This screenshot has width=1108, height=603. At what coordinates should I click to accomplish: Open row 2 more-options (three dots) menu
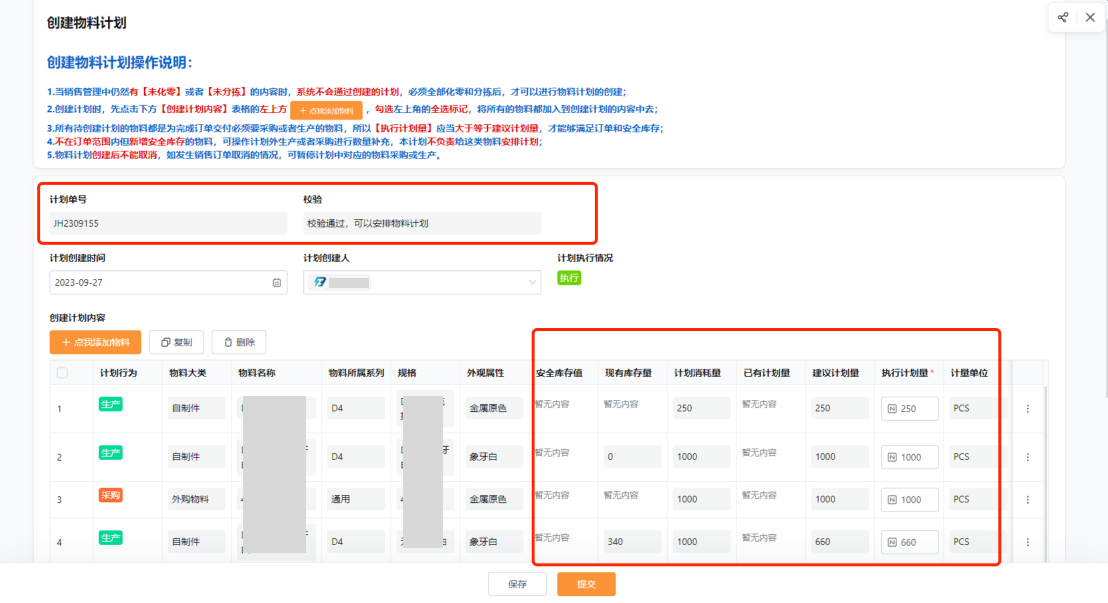pos(1027,457)
